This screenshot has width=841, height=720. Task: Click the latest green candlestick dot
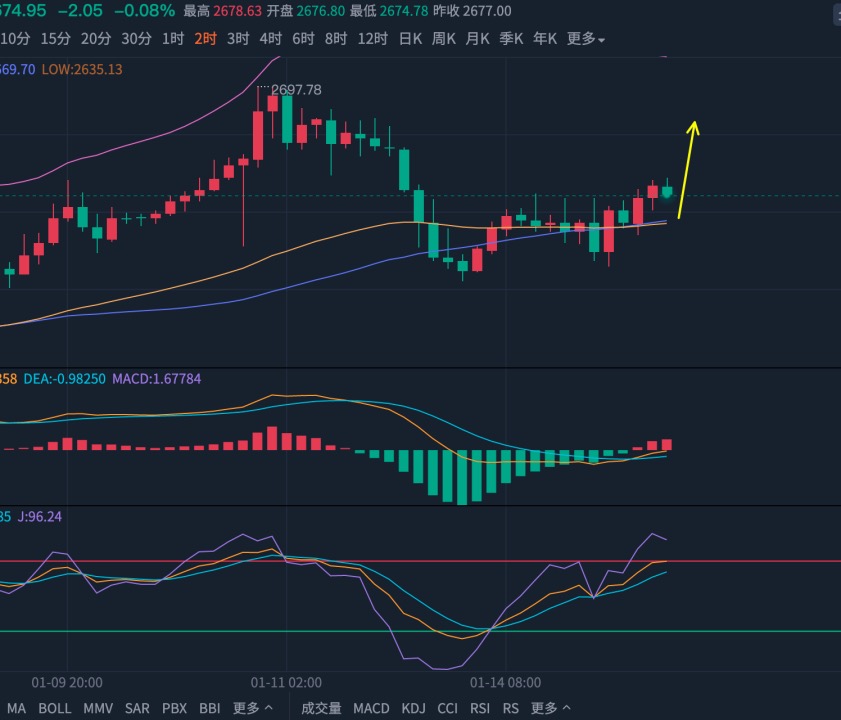(667, 192)
